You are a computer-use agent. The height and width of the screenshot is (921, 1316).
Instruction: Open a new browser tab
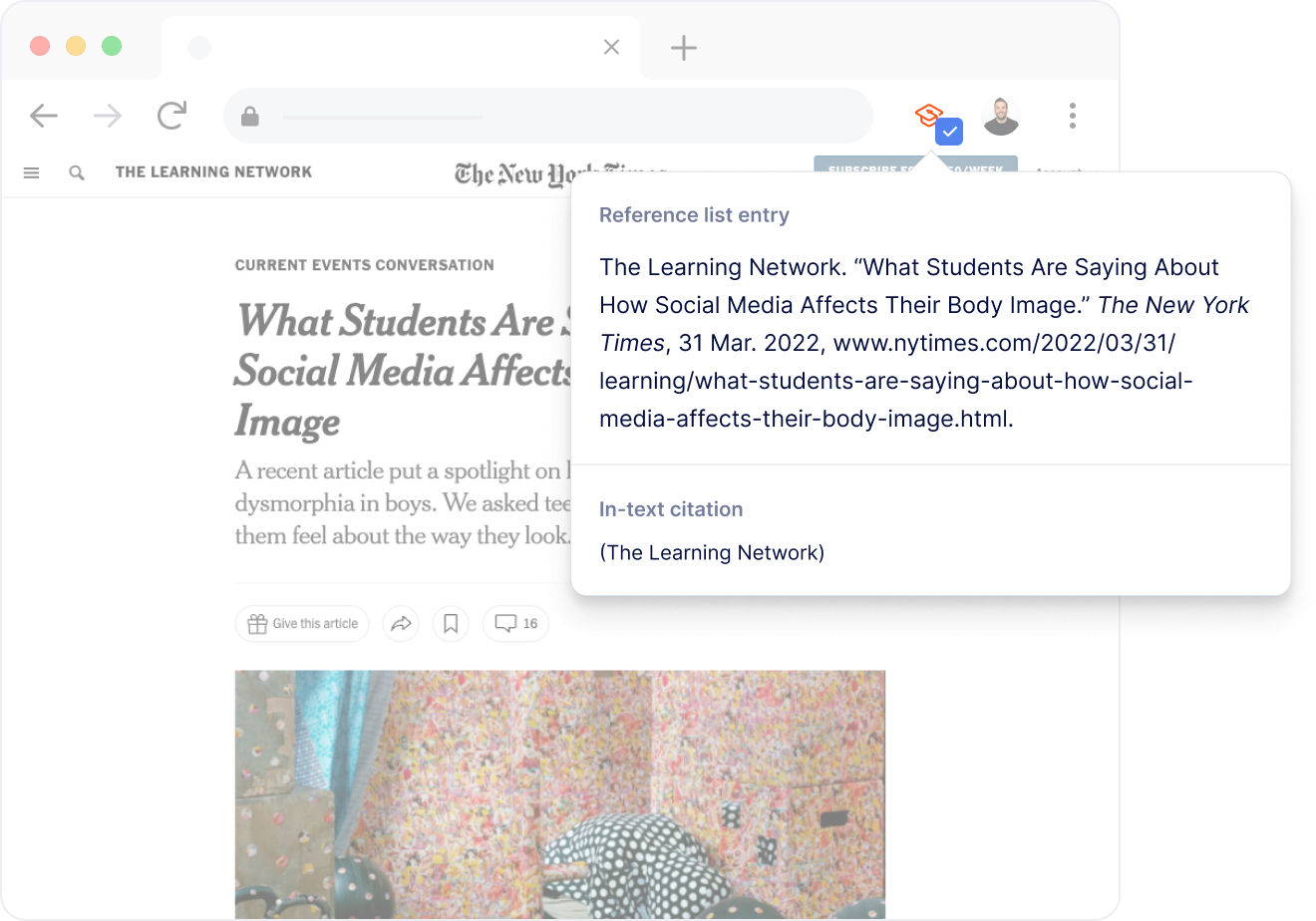pyautogui.click(x=684, y=48)
